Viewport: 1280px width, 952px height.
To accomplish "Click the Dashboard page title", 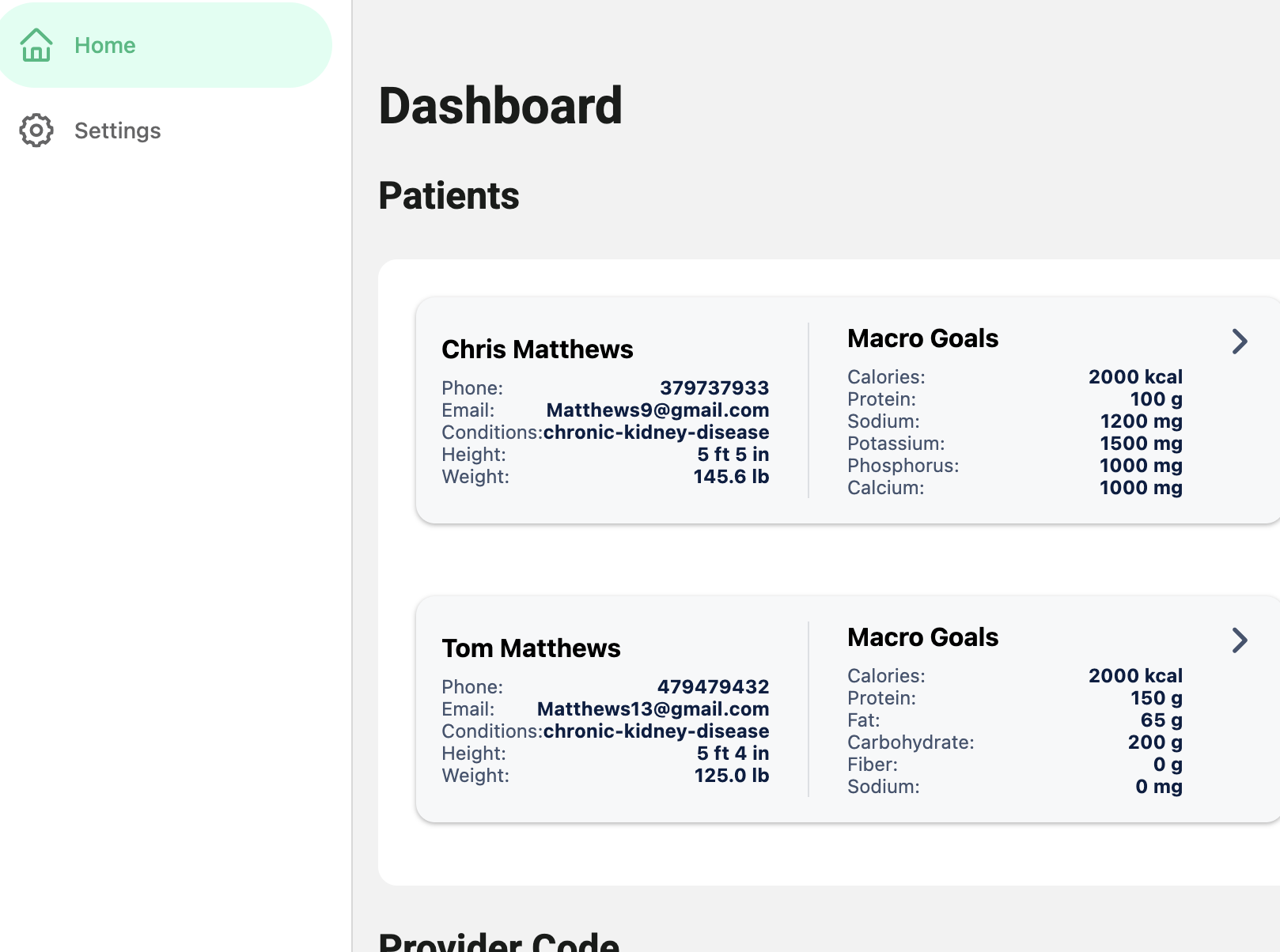I will click(x=501, y=106).
